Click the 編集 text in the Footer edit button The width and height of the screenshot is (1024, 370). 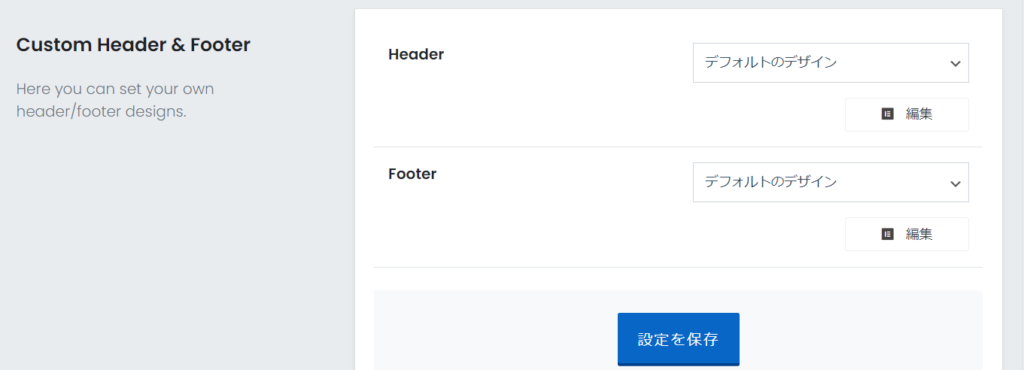tap(919, 234)
